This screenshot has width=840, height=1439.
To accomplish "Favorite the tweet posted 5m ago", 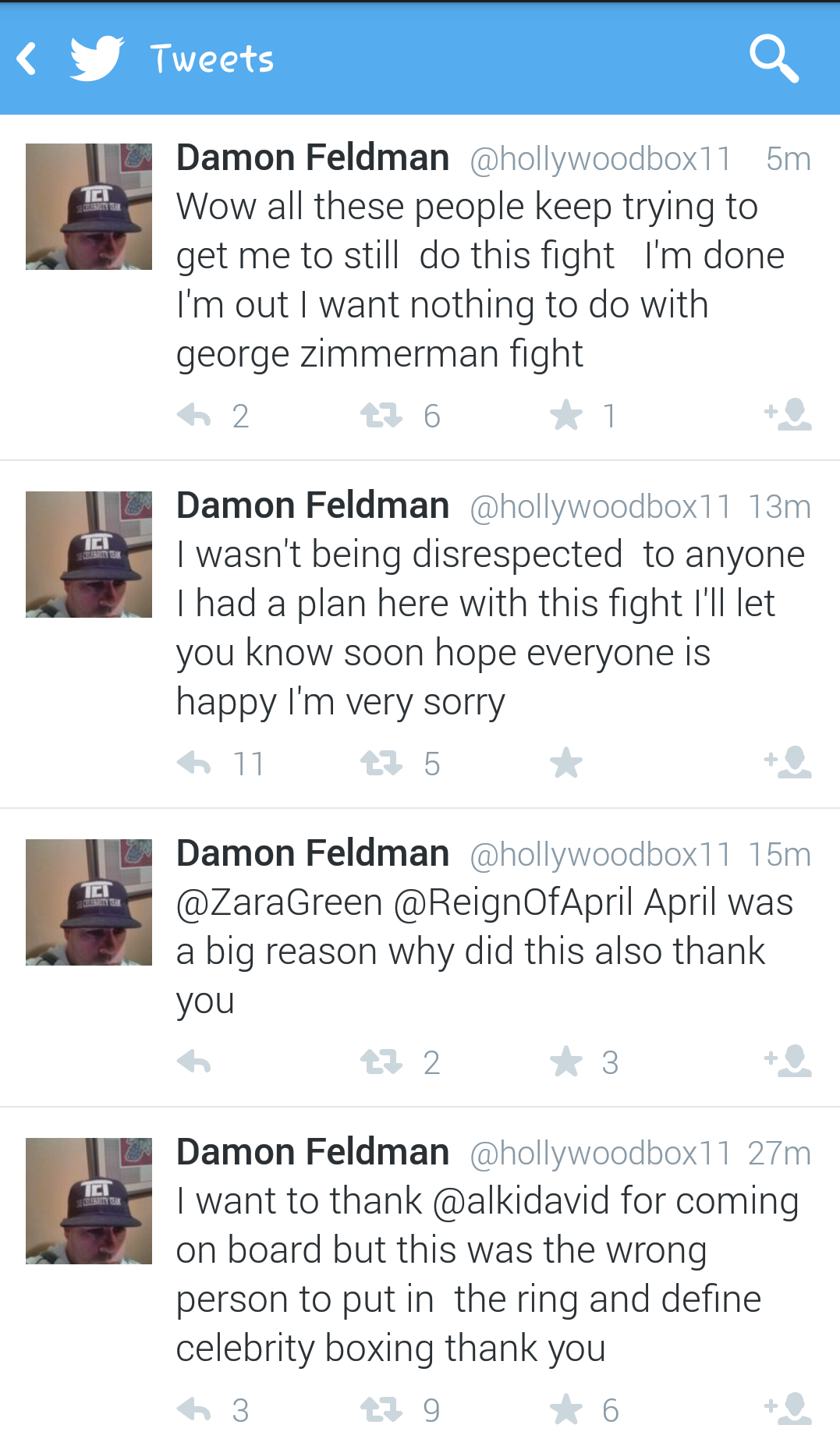I will click(566, 416).
